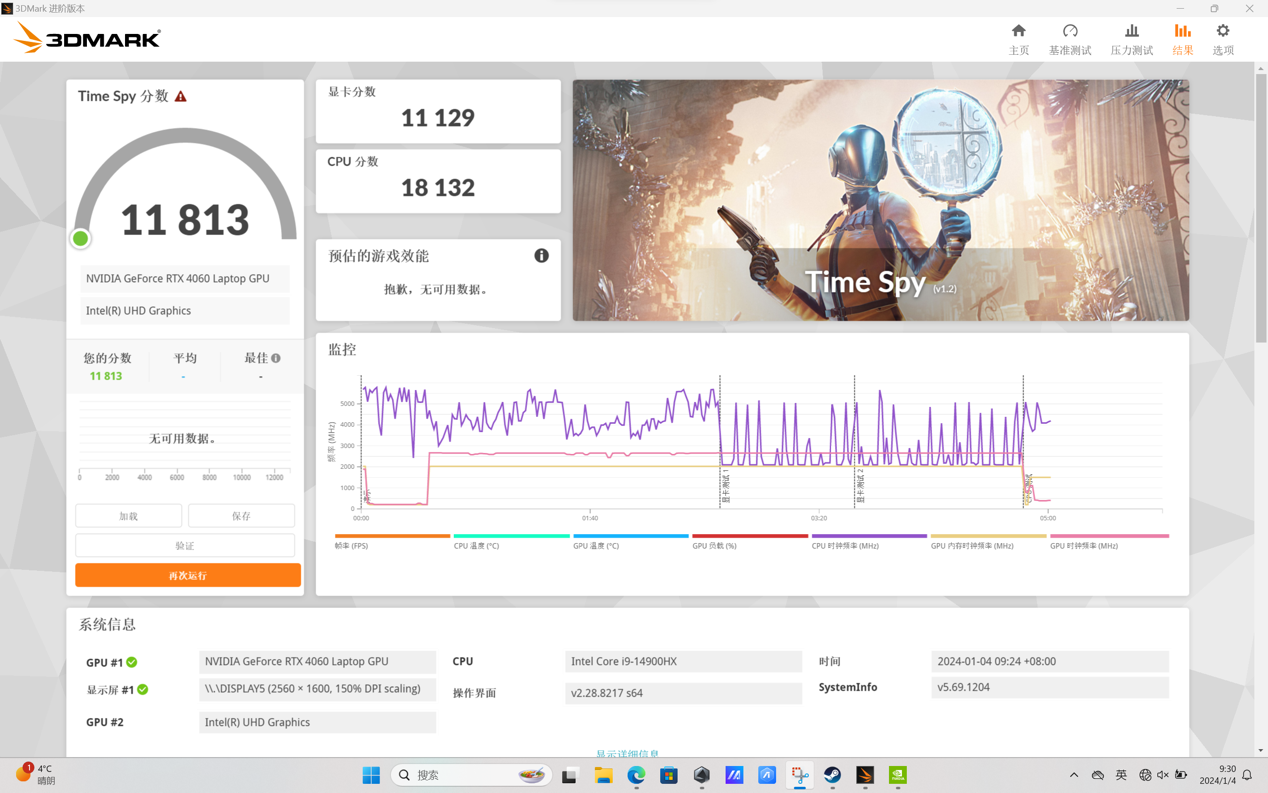Screen dimensions: 1268x793
Task: Click info icon beside 最佳 score
Action: point(276,358)
